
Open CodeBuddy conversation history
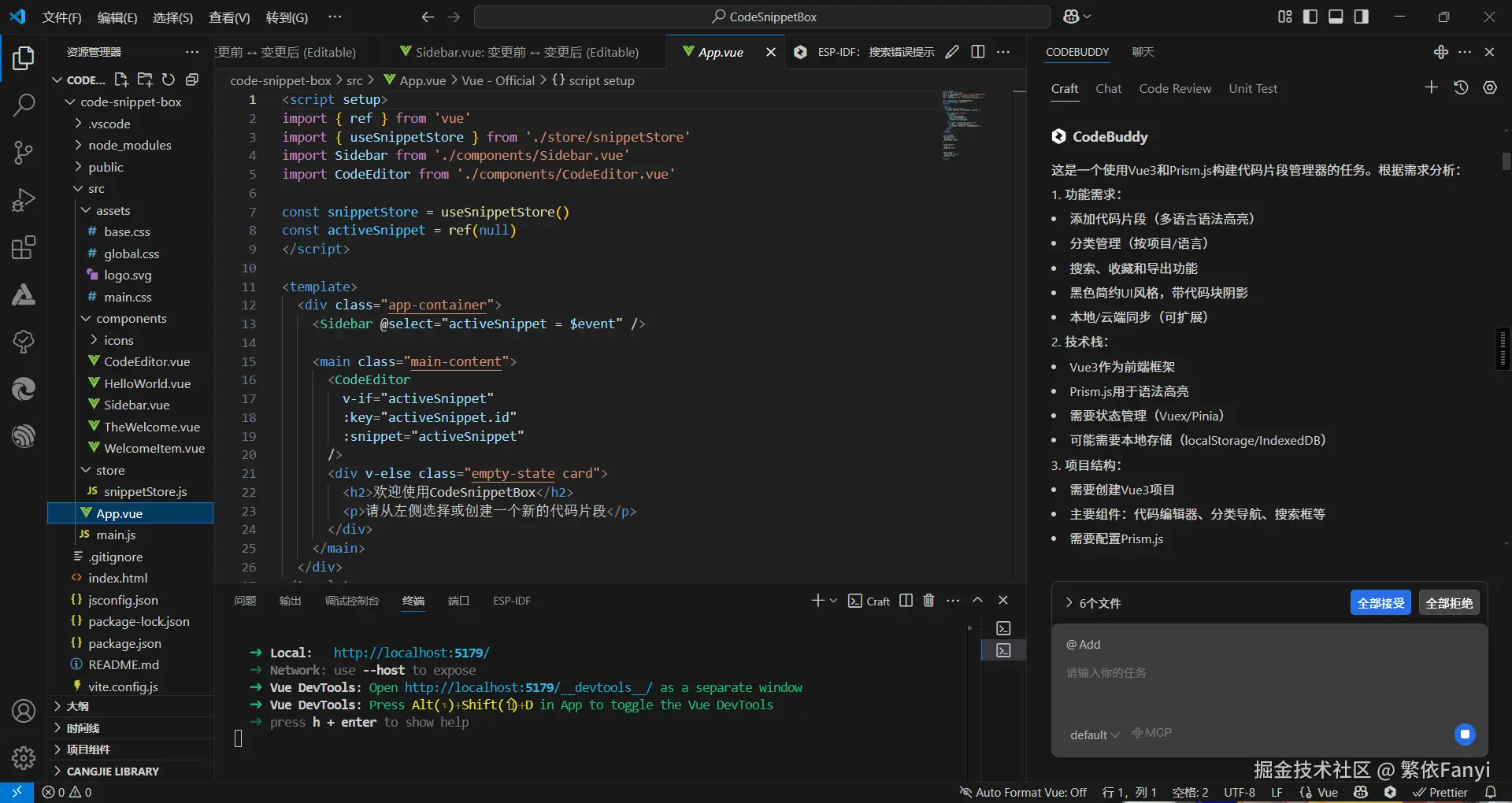[1461, 87]
